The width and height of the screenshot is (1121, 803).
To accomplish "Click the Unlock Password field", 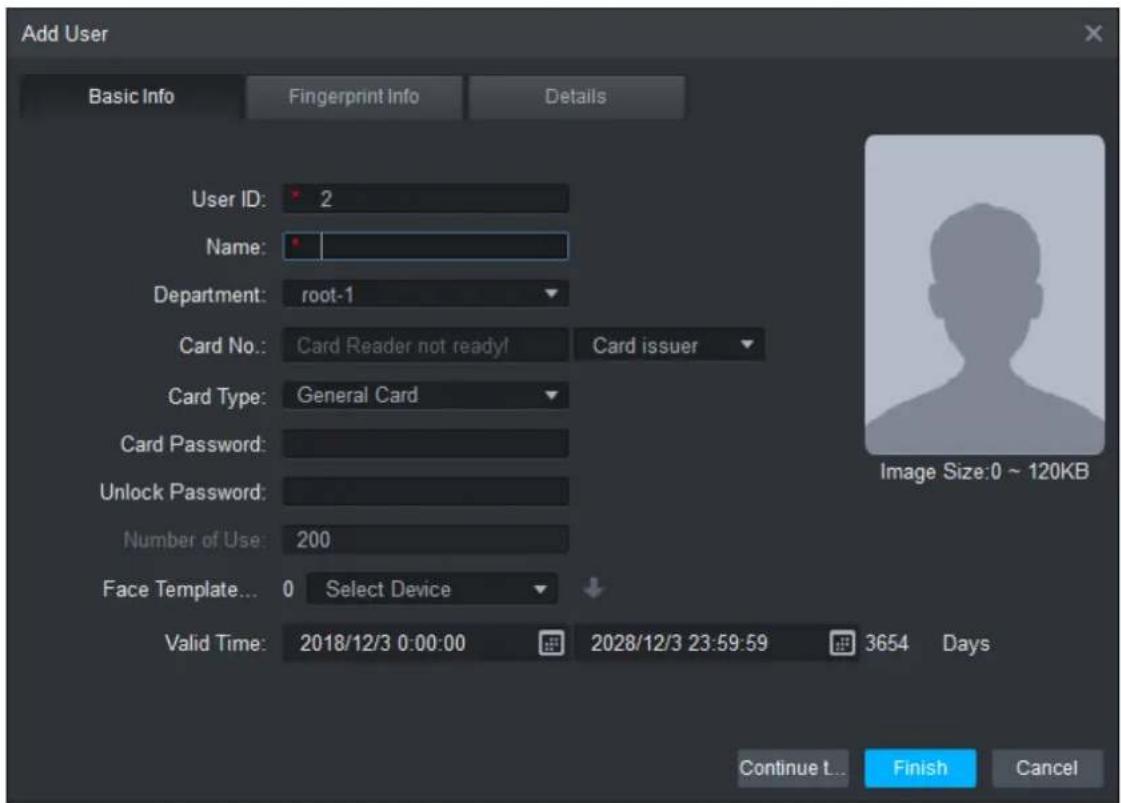I will coord(426,491).
